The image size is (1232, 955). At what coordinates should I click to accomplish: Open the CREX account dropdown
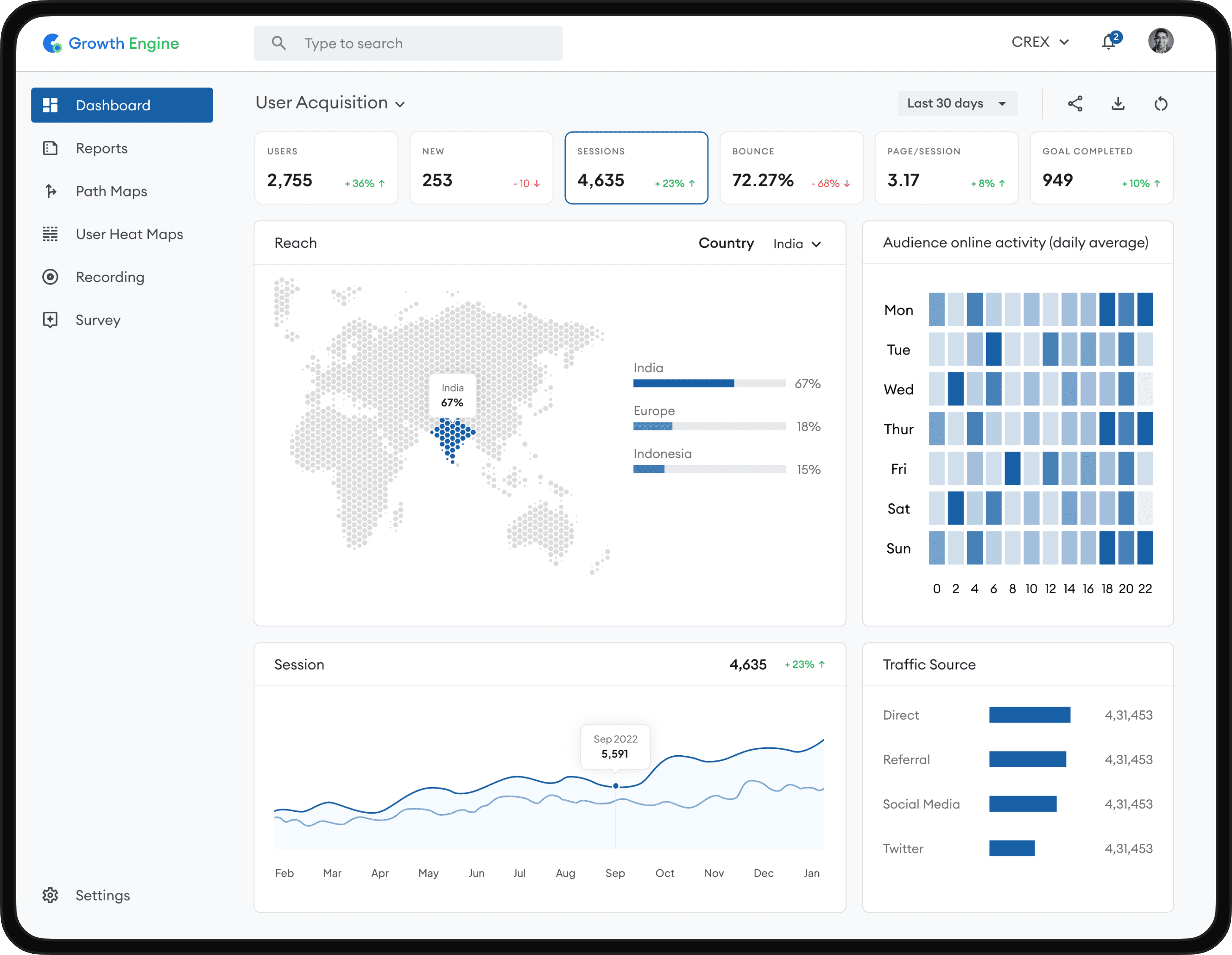coord(1040,42)
